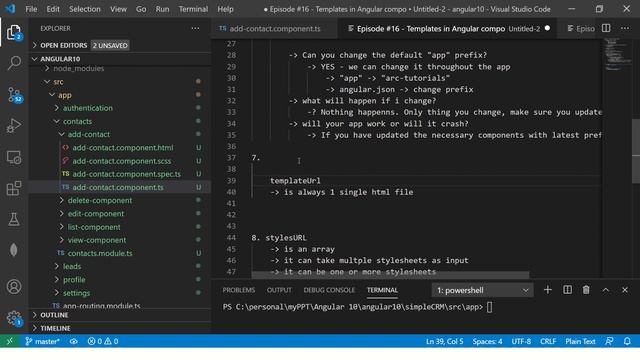The image size is (640, 360).
Task: Open Source Control view with 52 changes
Action: [x=14, y=95]
